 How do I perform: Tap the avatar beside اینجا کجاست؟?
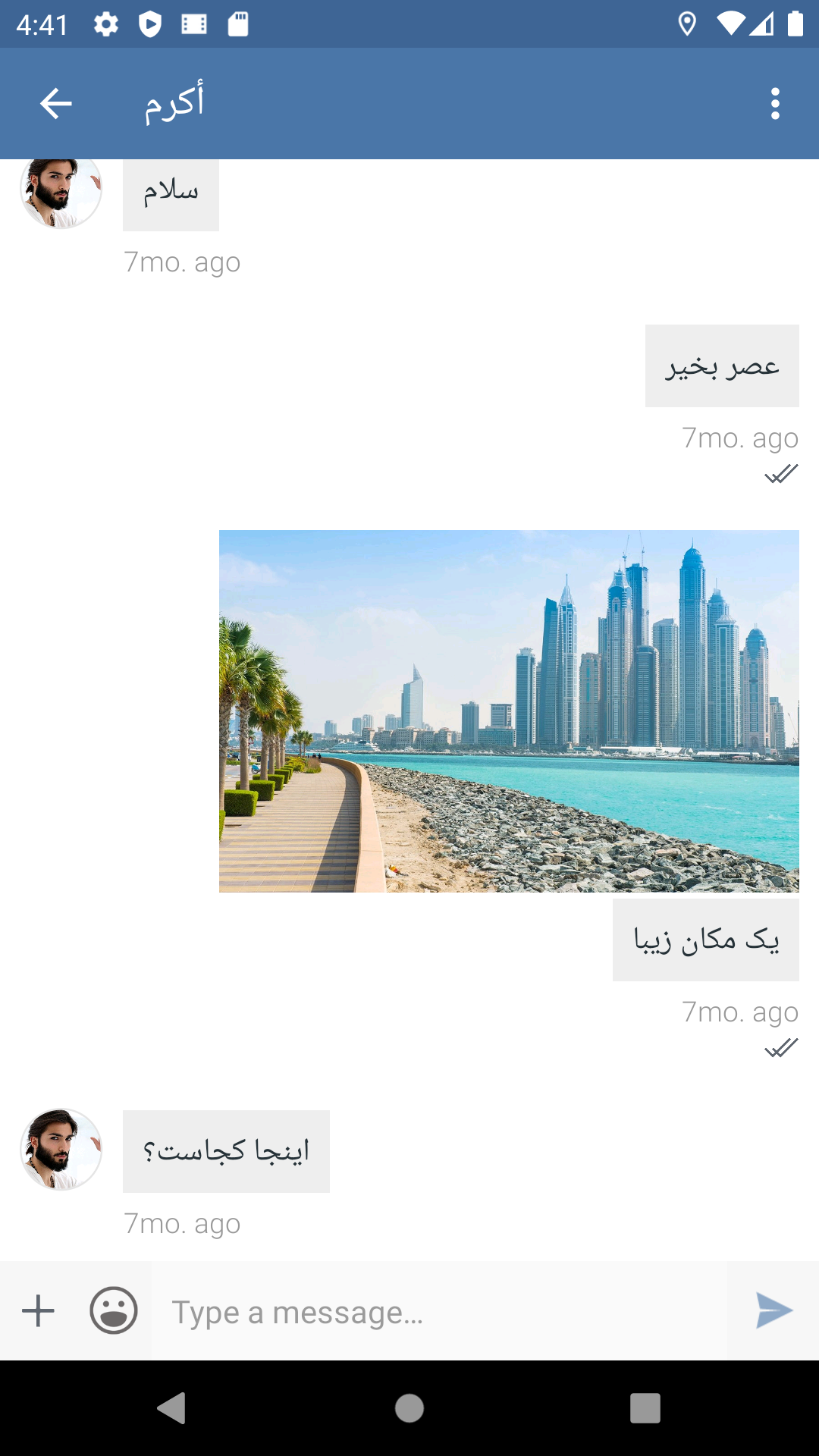coord(61,1150)
